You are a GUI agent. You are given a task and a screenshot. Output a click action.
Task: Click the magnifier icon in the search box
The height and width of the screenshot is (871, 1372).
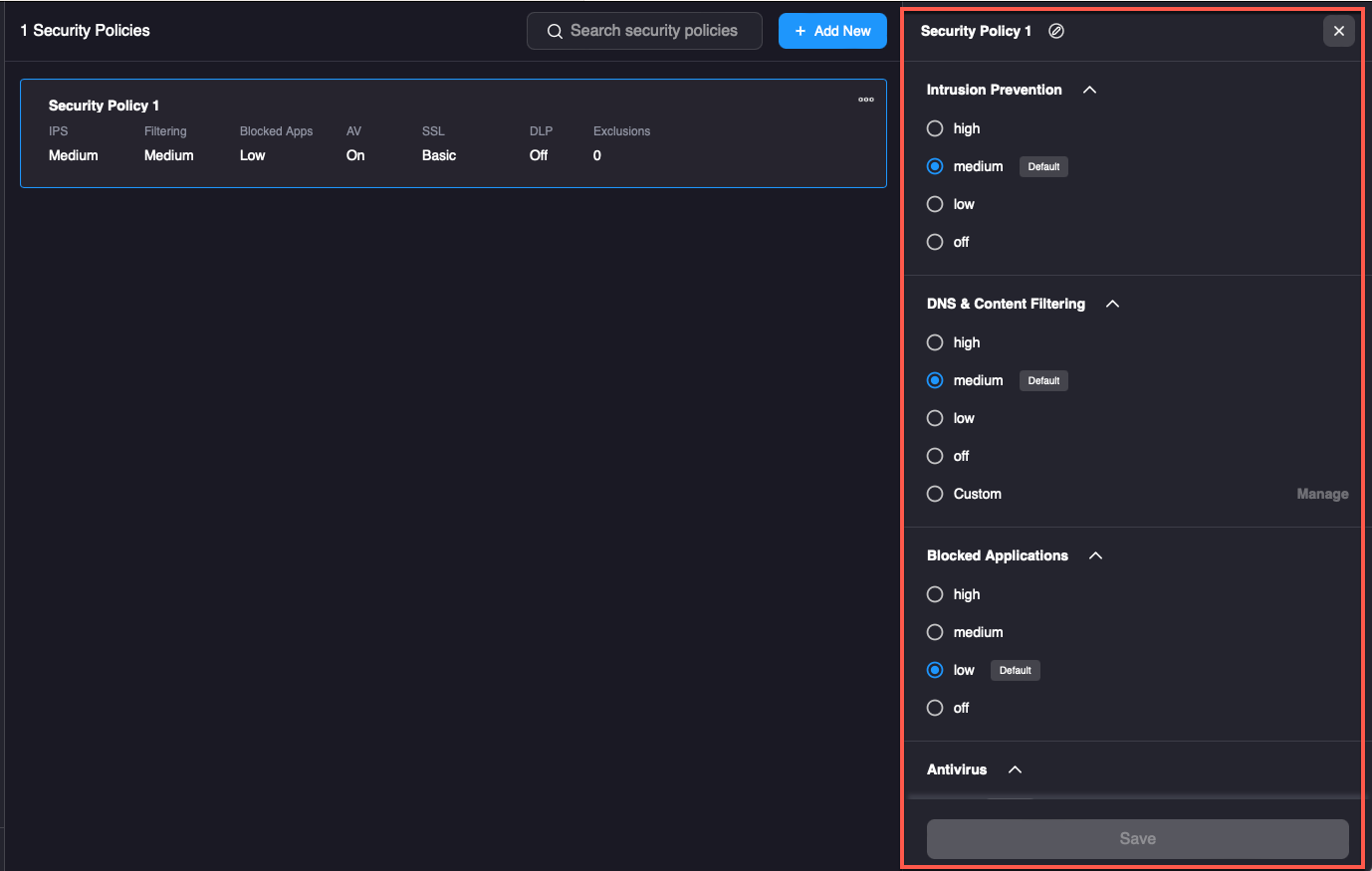click(555, 31)
